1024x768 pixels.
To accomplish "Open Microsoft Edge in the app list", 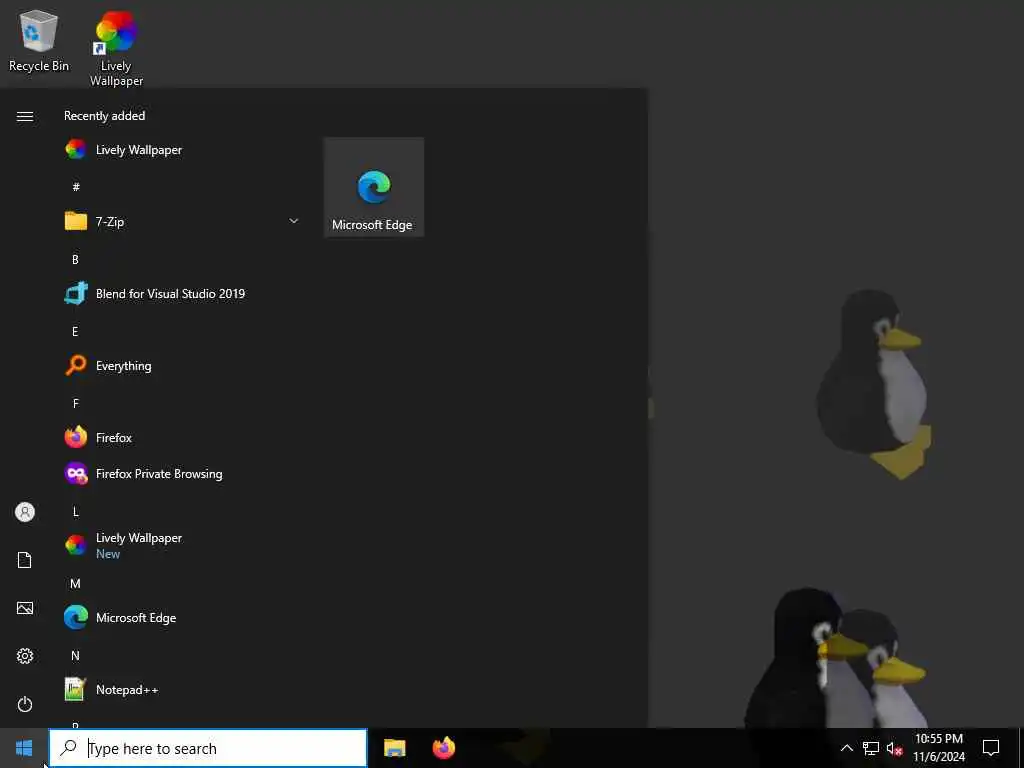I will 183,617.
